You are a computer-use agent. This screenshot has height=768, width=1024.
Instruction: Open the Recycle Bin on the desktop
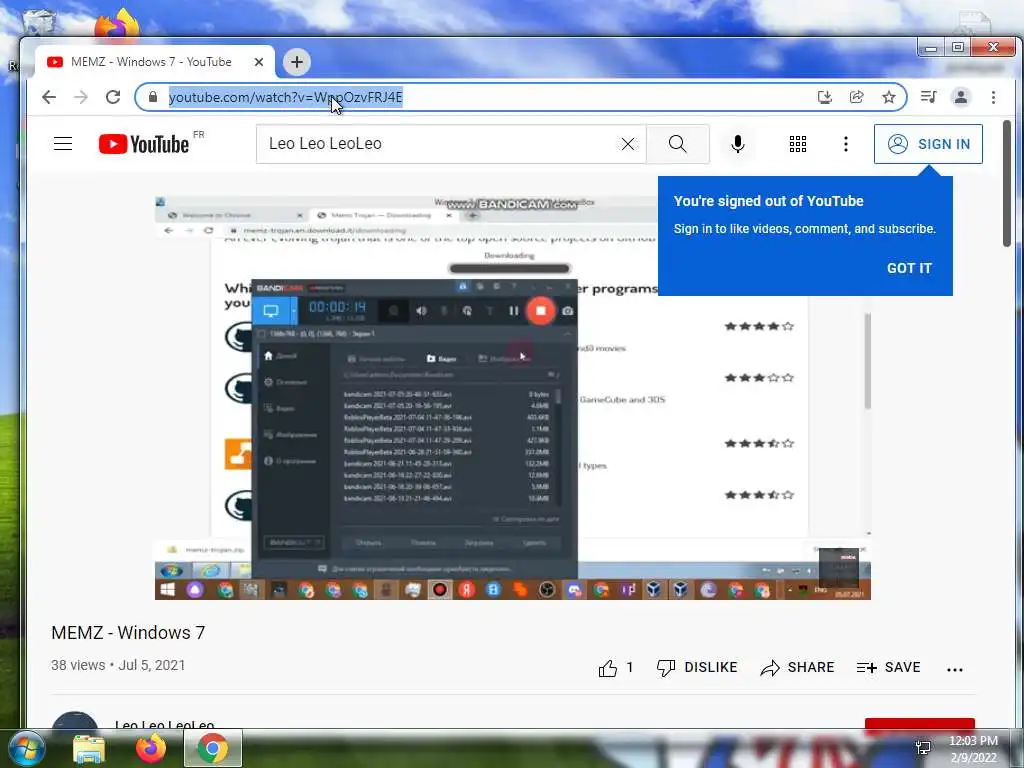(37, 24)
